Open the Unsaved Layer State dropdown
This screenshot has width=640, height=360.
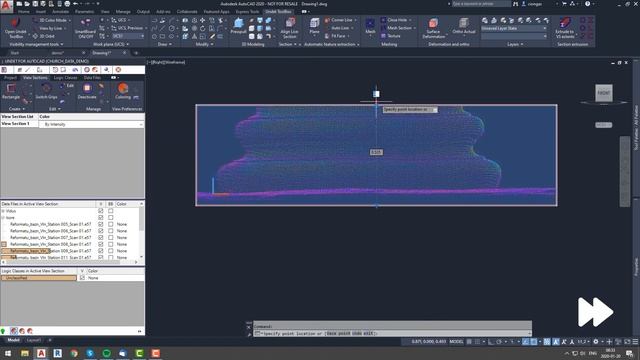514,29
